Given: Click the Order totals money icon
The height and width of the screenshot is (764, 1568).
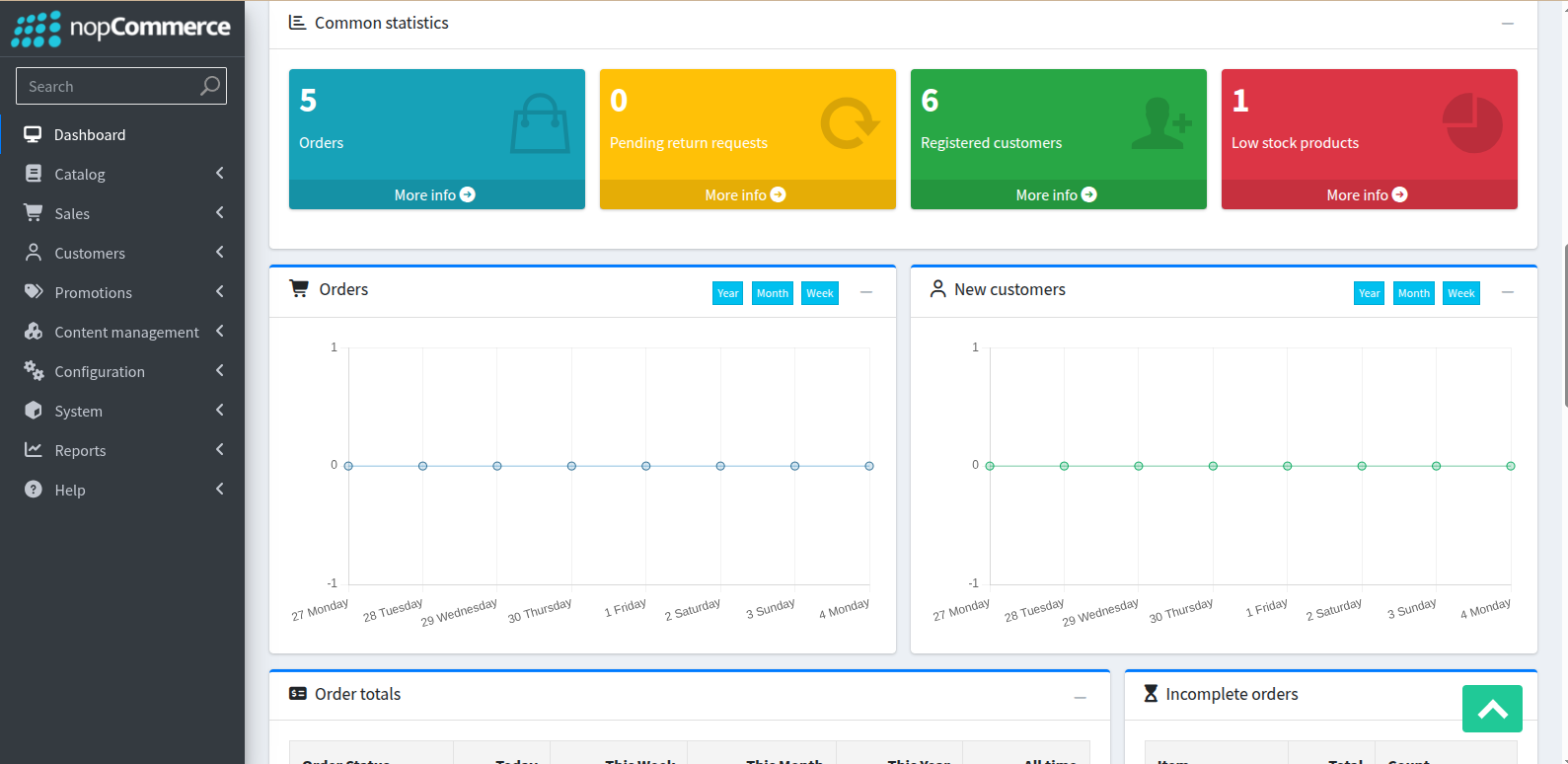Looking at the screenshot, I should (x=298, y=694).
